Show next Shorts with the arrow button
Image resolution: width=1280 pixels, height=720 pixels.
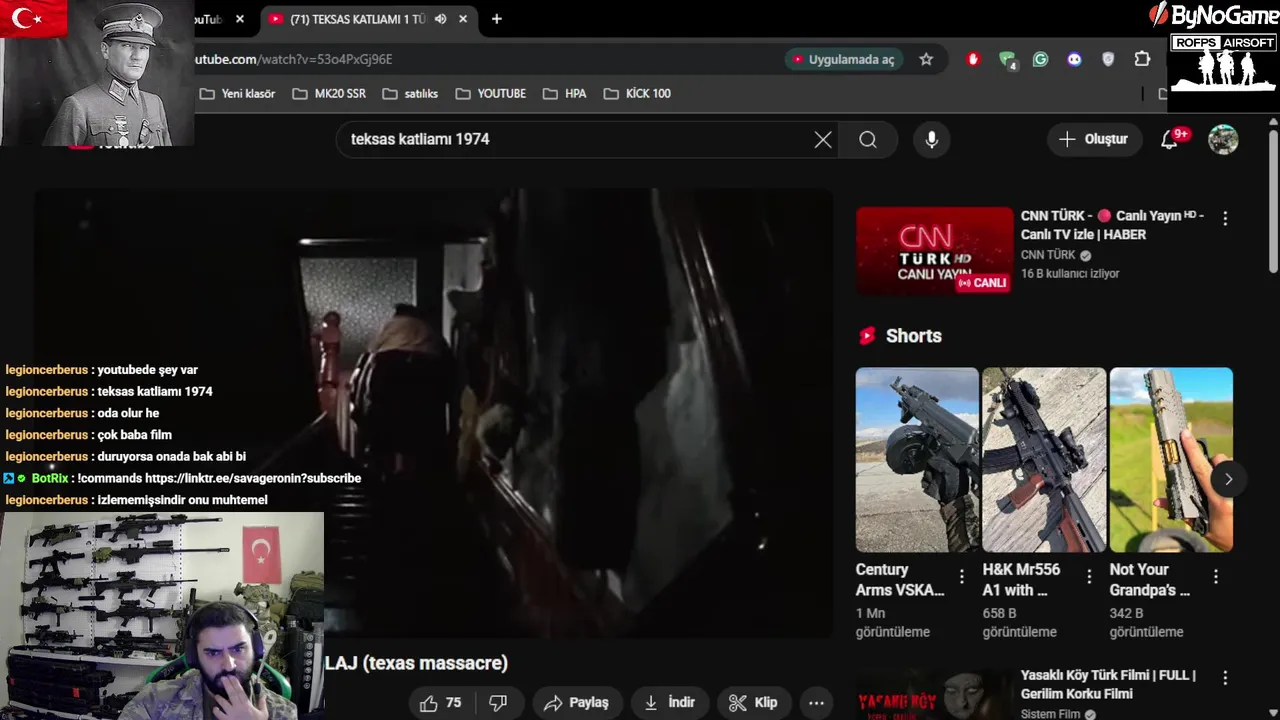[1228, 479]
